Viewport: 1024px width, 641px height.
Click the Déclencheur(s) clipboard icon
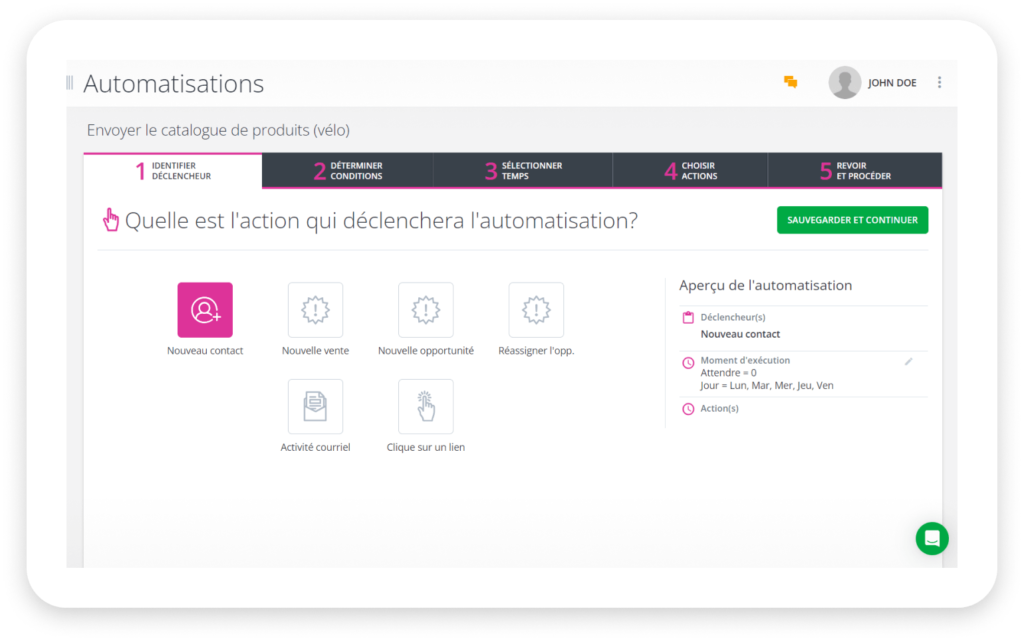[x=687, y=316]
